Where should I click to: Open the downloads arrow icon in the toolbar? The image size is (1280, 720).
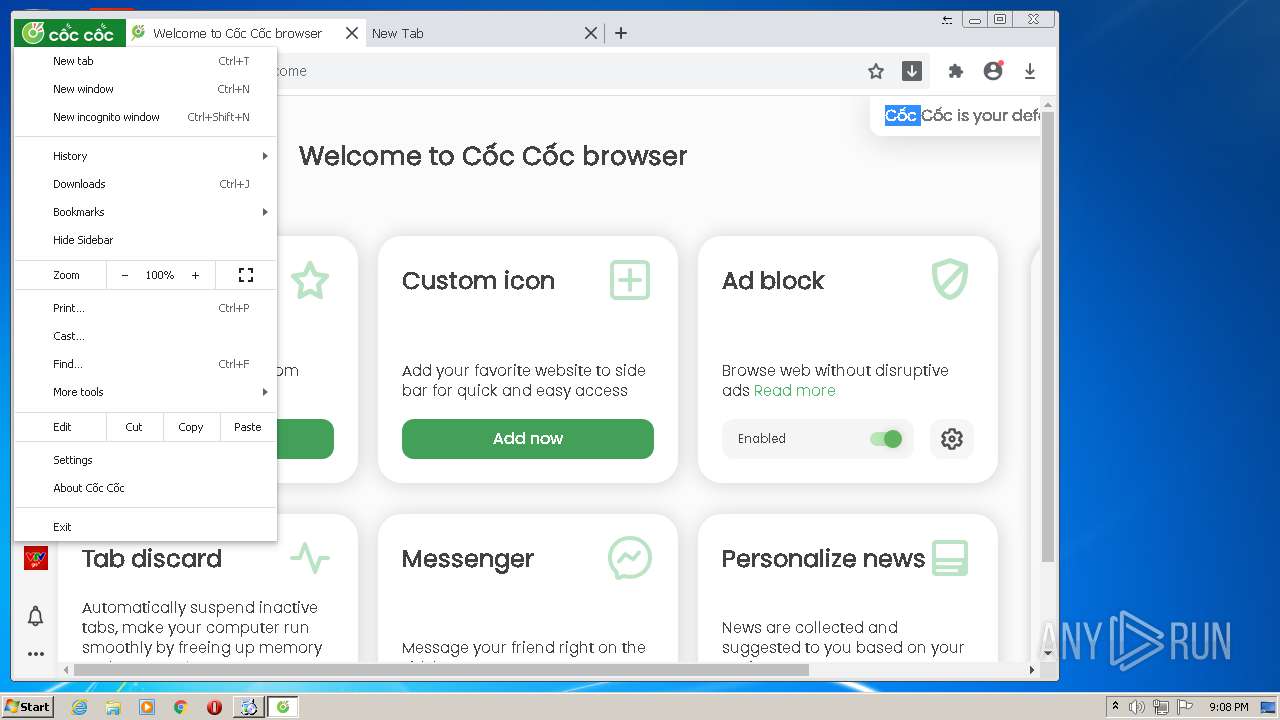pos(1030,71)
